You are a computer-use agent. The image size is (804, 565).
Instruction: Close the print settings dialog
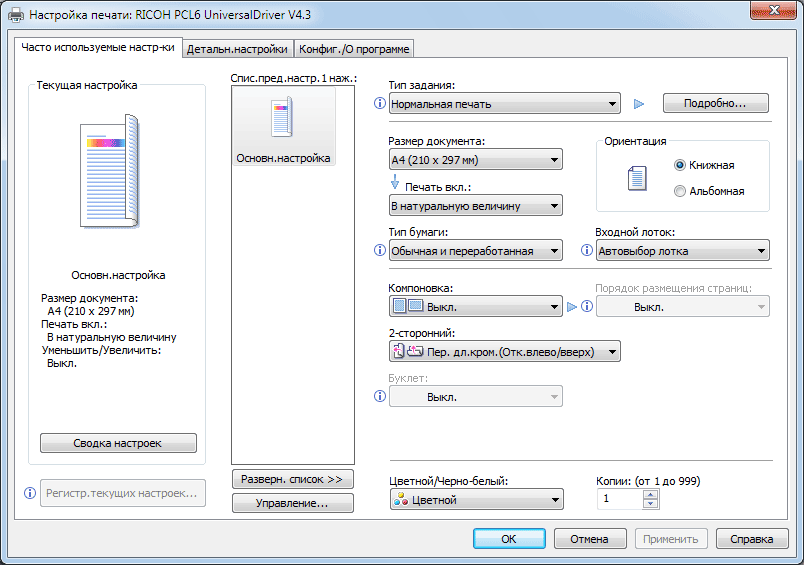coord(774,10)
